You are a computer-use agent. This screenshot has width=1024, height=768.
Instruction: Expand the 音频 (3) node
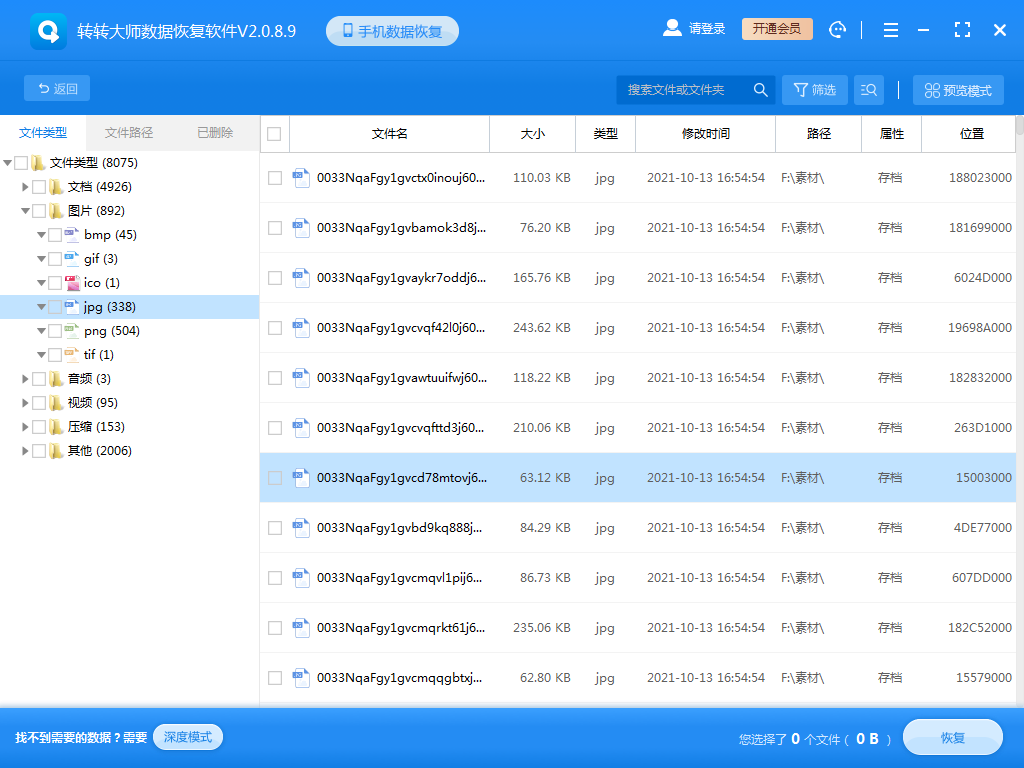25,379
